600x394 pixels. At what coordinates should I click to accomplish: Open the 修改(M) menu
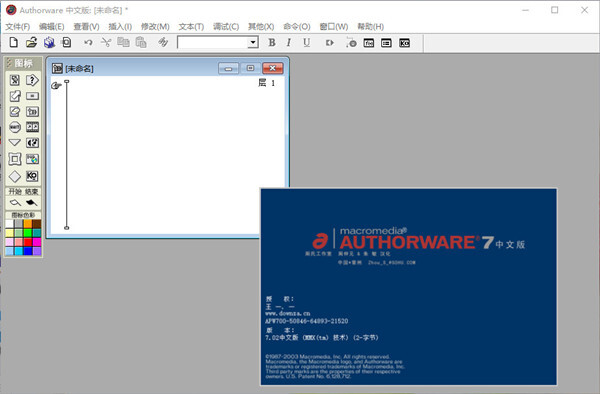tap(155, 26)
